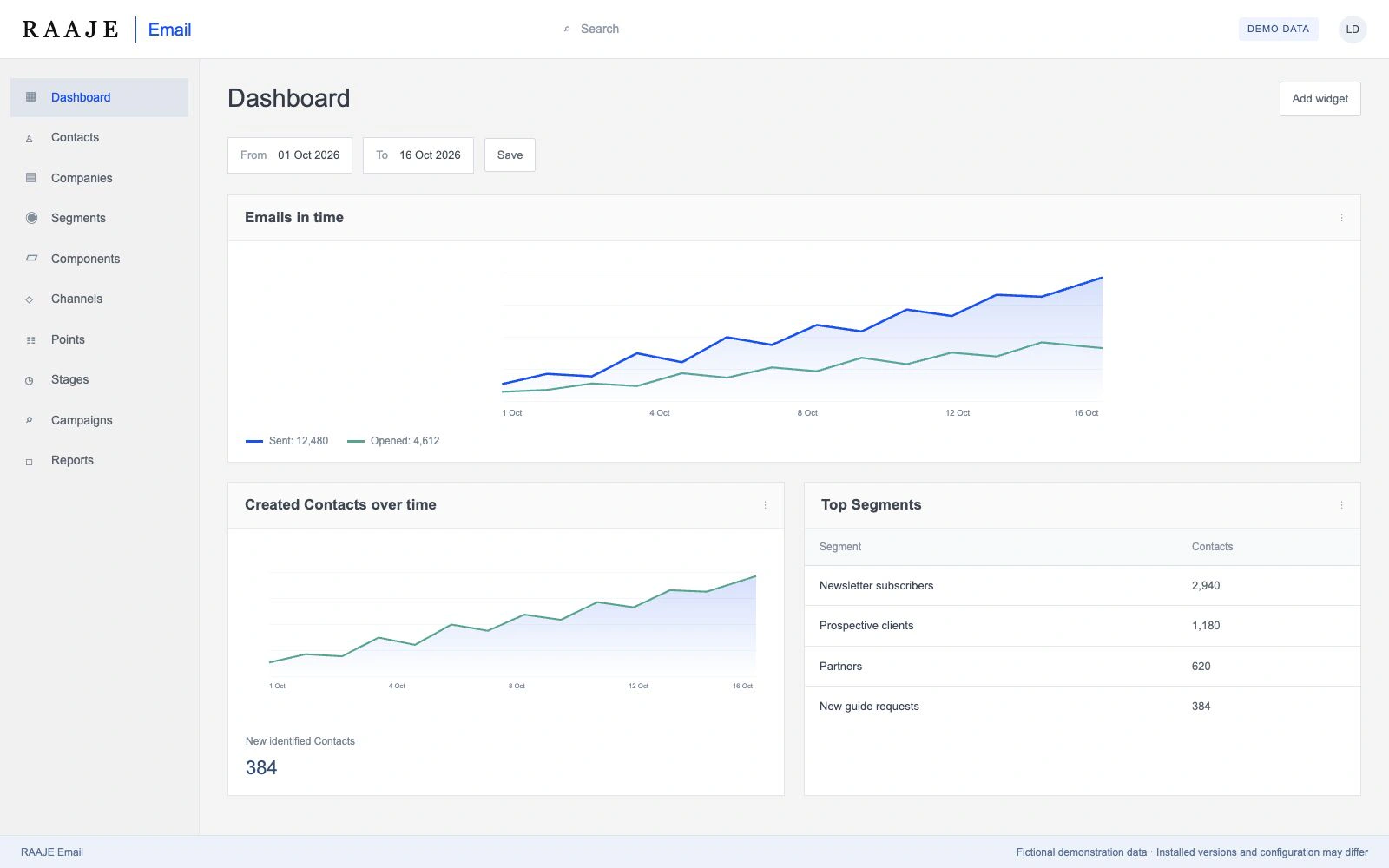Select the Newsletter subscribers segment row
Screen dimensions: 1389x868
1082,586
